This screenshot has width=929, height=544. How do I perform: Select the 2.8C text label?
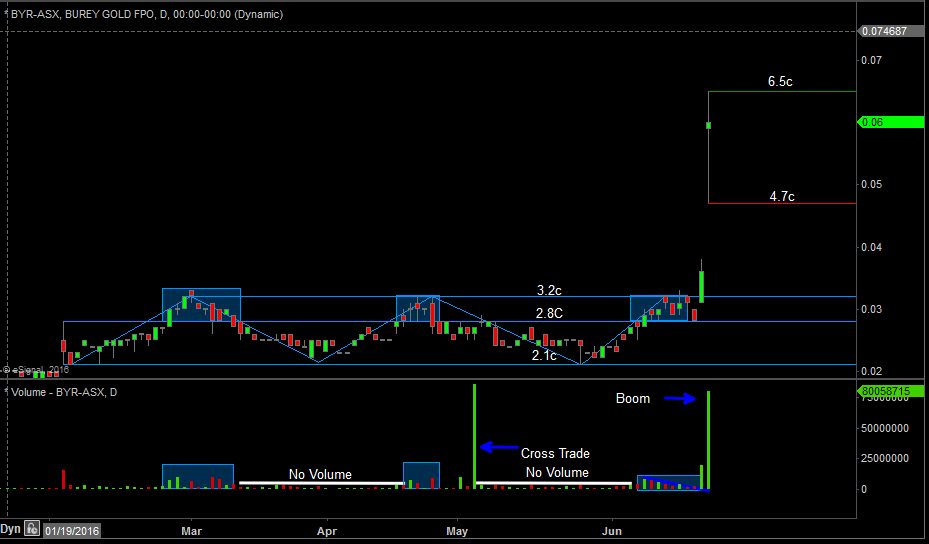click(x=549, y=313)
